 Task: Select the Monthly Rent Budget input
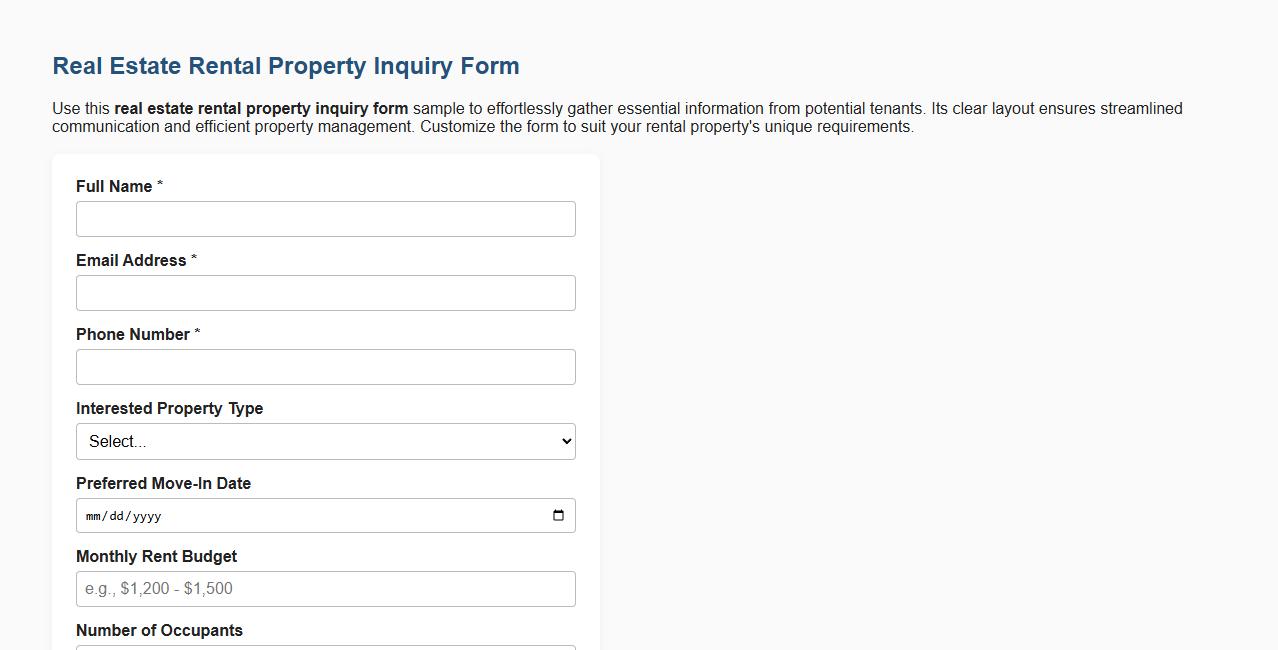pyautogui.click(x=325, y=588)
